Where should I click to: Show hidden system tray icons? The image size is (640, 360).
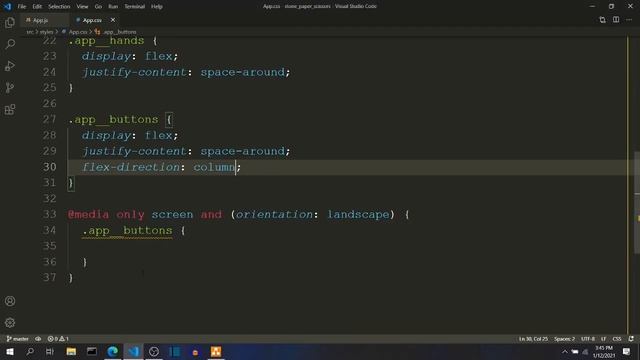564,352
